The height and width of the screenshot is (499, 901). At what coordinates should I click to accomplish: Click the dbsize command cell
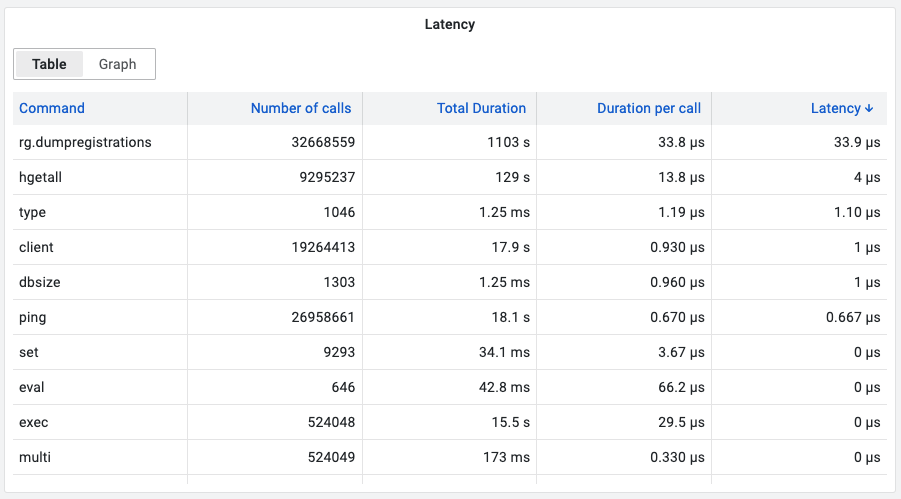(40, 282)
